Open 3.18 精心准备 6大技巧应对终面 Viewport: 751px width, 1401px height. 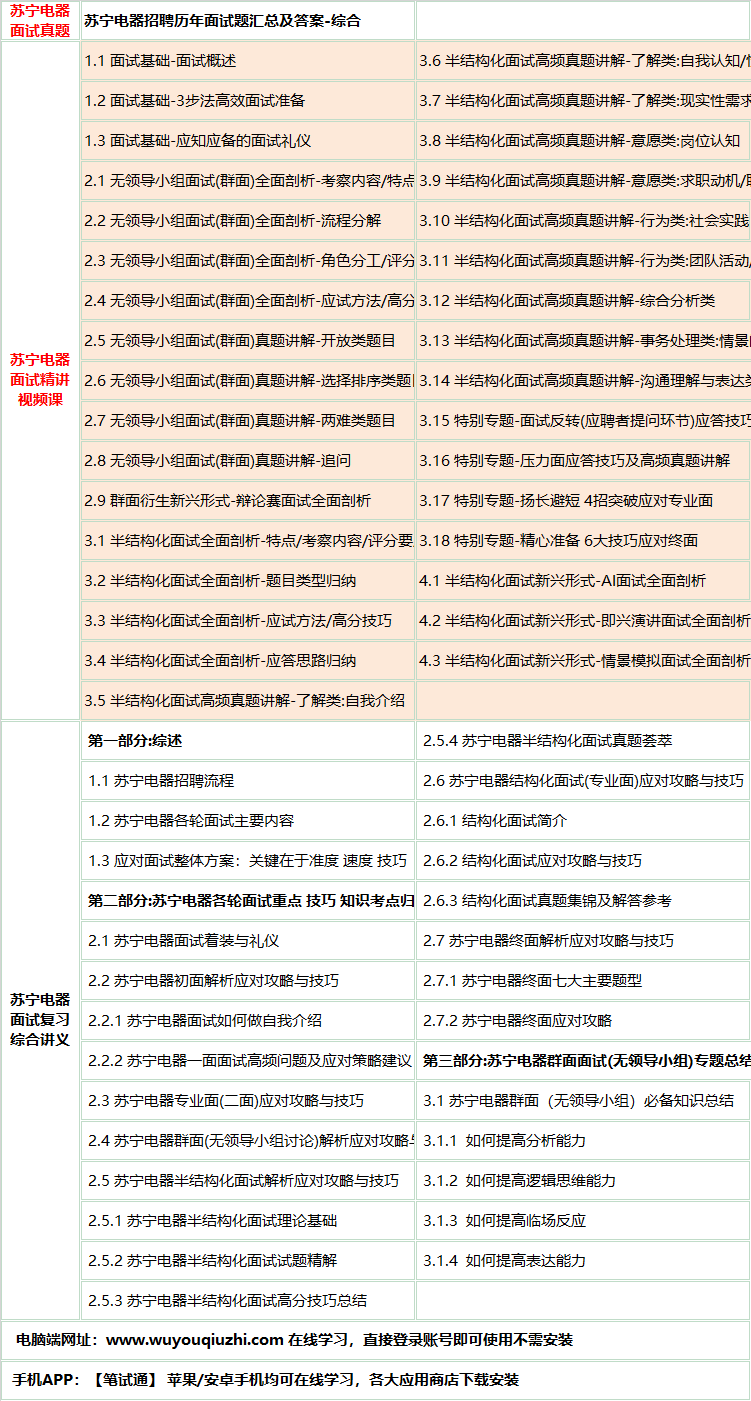coord(558,540)
